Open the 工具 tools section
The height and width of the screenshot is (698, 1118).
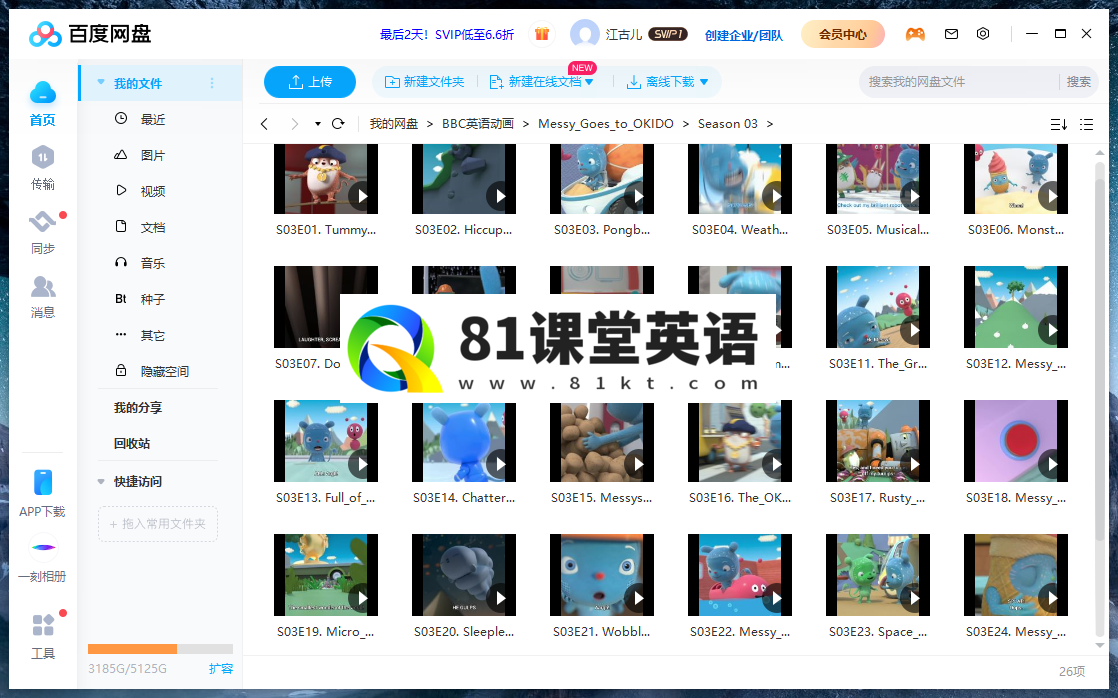(x=43, y=636)
